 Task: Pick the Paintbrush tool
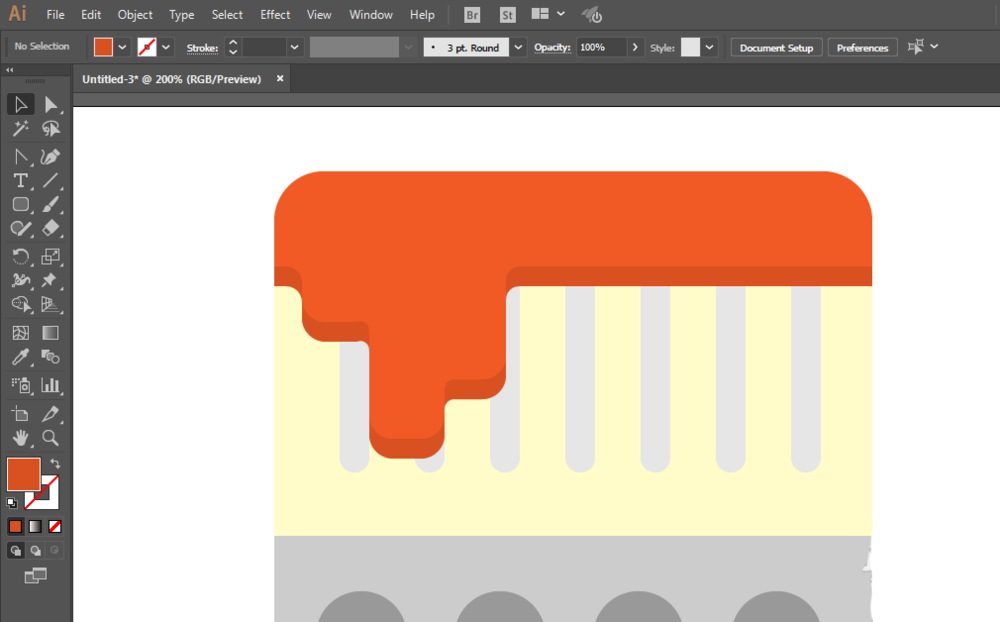coord(50,204)
